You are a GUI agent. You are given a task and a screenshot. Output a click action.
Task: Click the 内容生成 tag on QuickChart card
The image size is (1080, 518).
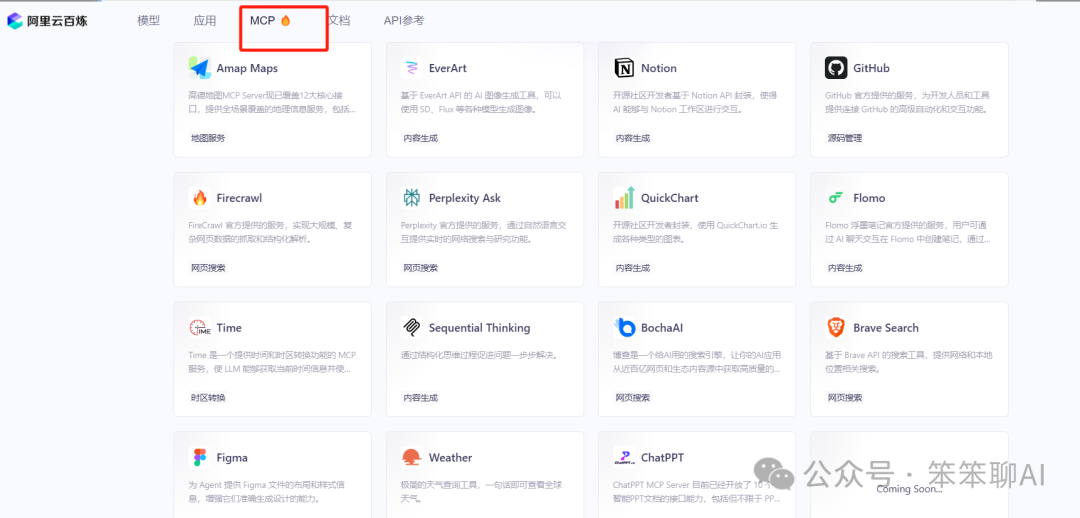[632, 268]
